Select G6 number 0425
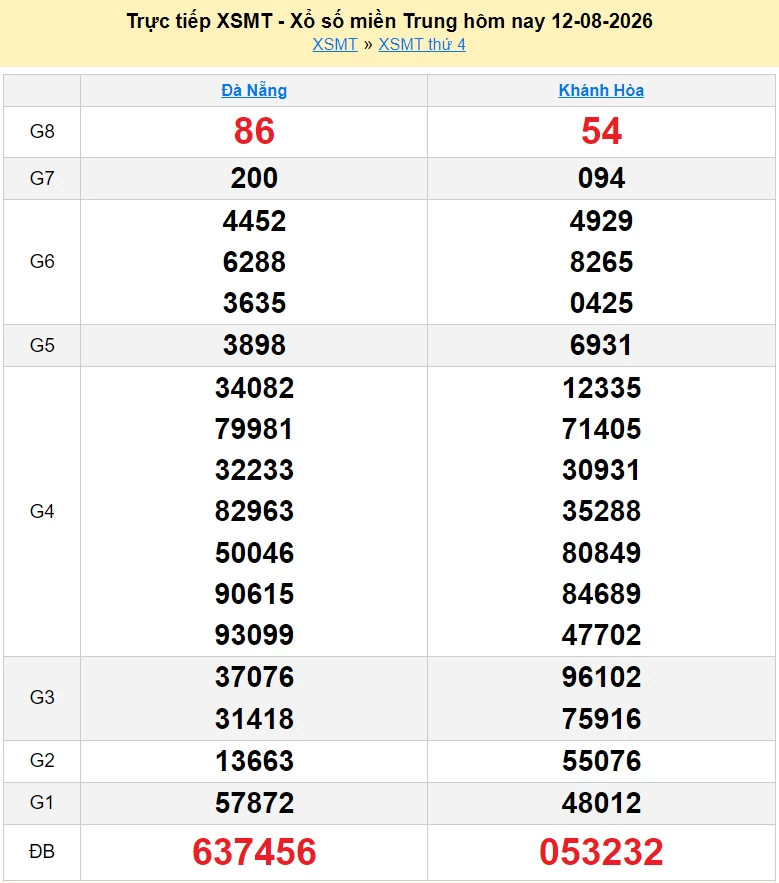779x883 pixels. point(601,303)
